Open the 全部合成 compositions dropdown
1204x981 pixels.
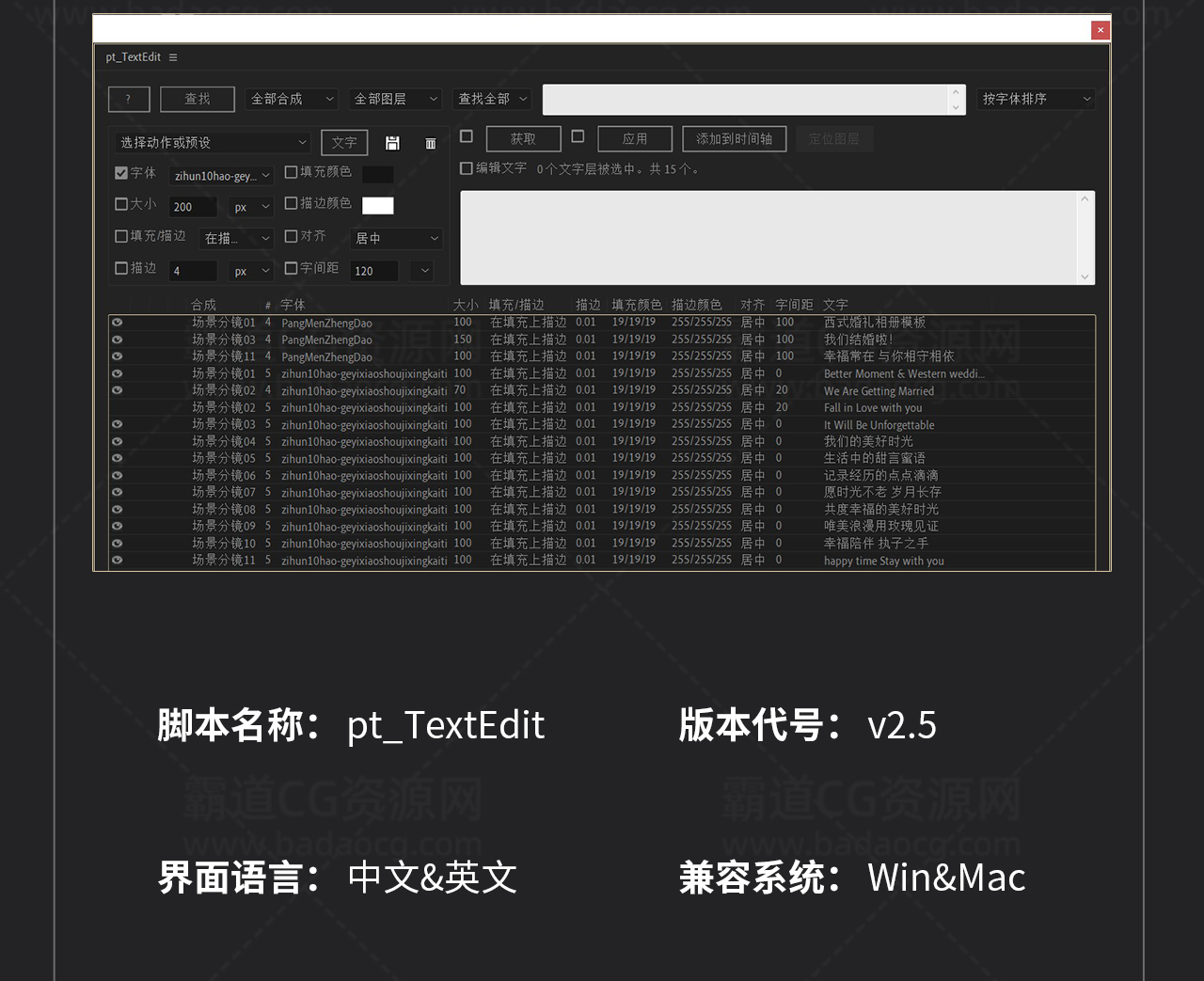click(x=292, y=99)
